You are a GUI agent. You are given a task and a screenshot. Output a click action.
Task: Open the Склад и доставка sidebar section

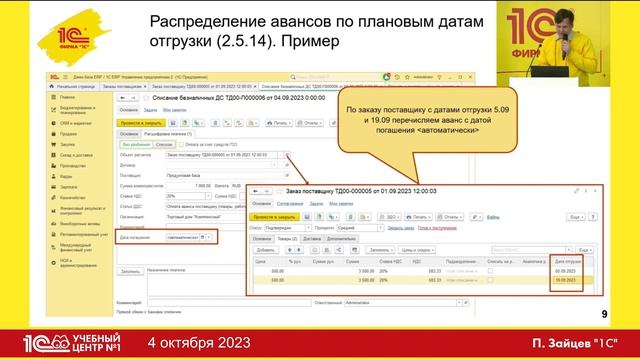tap(76, 155)
